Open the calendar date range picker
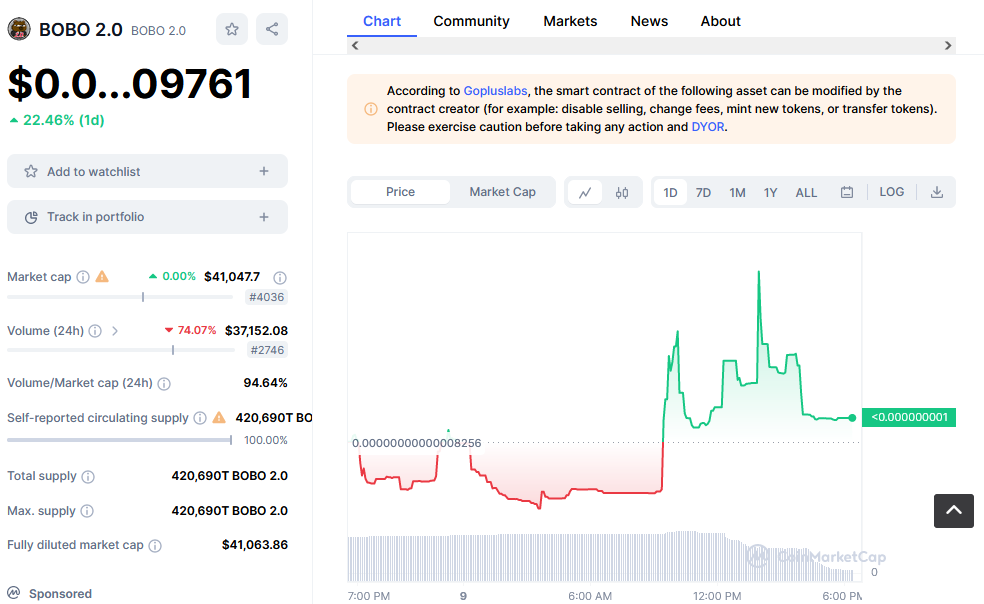 tap(847, 192)
